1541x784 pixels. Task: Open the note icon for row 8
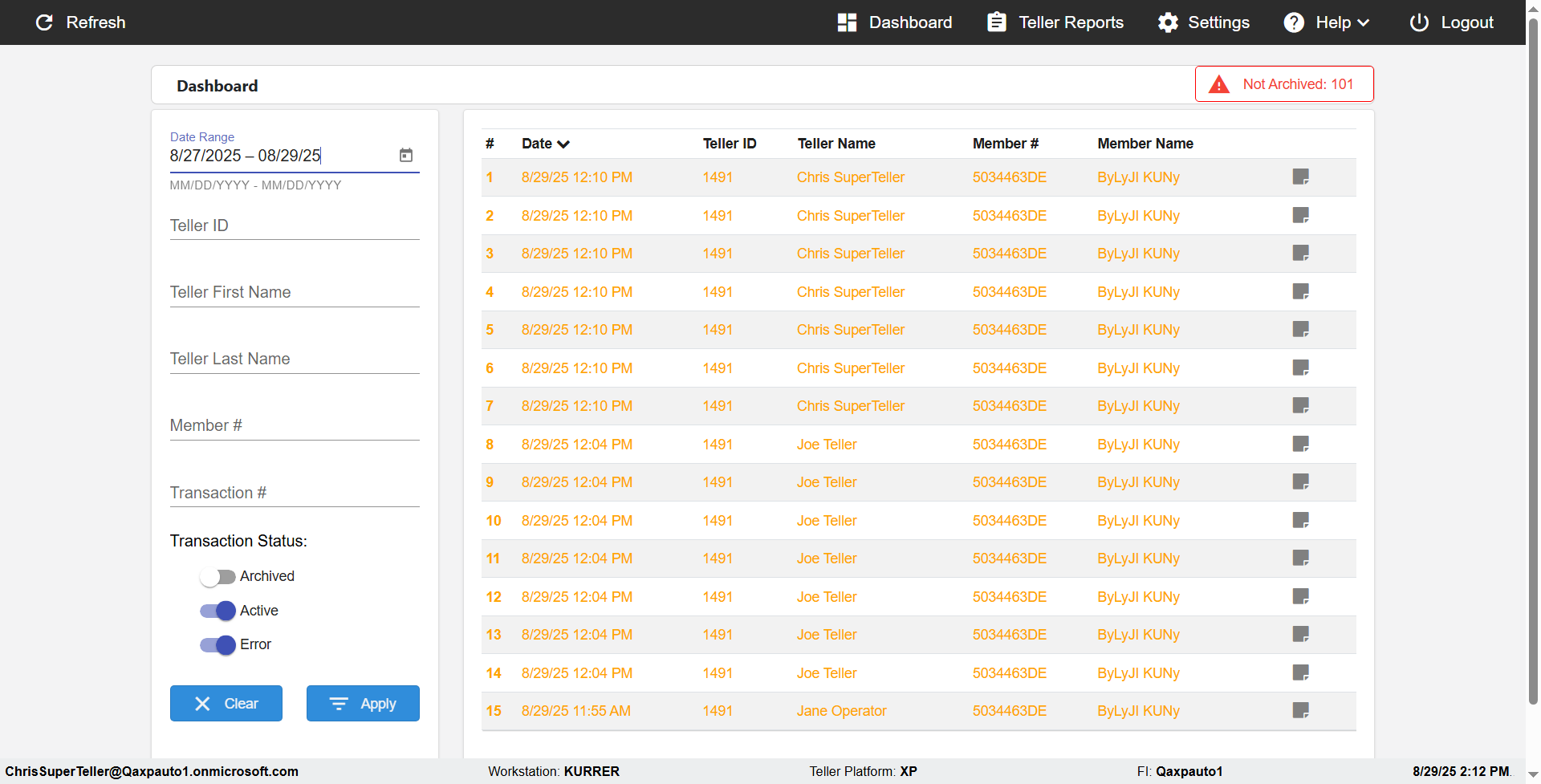1300,444
